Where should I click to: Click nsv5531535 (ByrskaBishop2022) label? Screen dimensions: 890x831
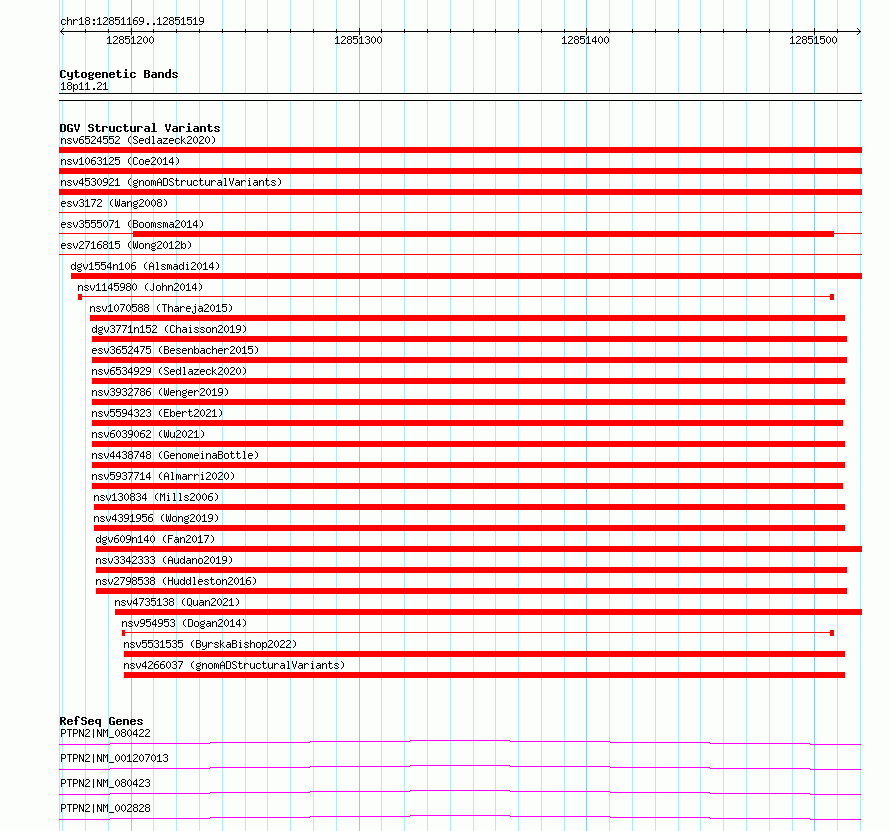point(210,644)
